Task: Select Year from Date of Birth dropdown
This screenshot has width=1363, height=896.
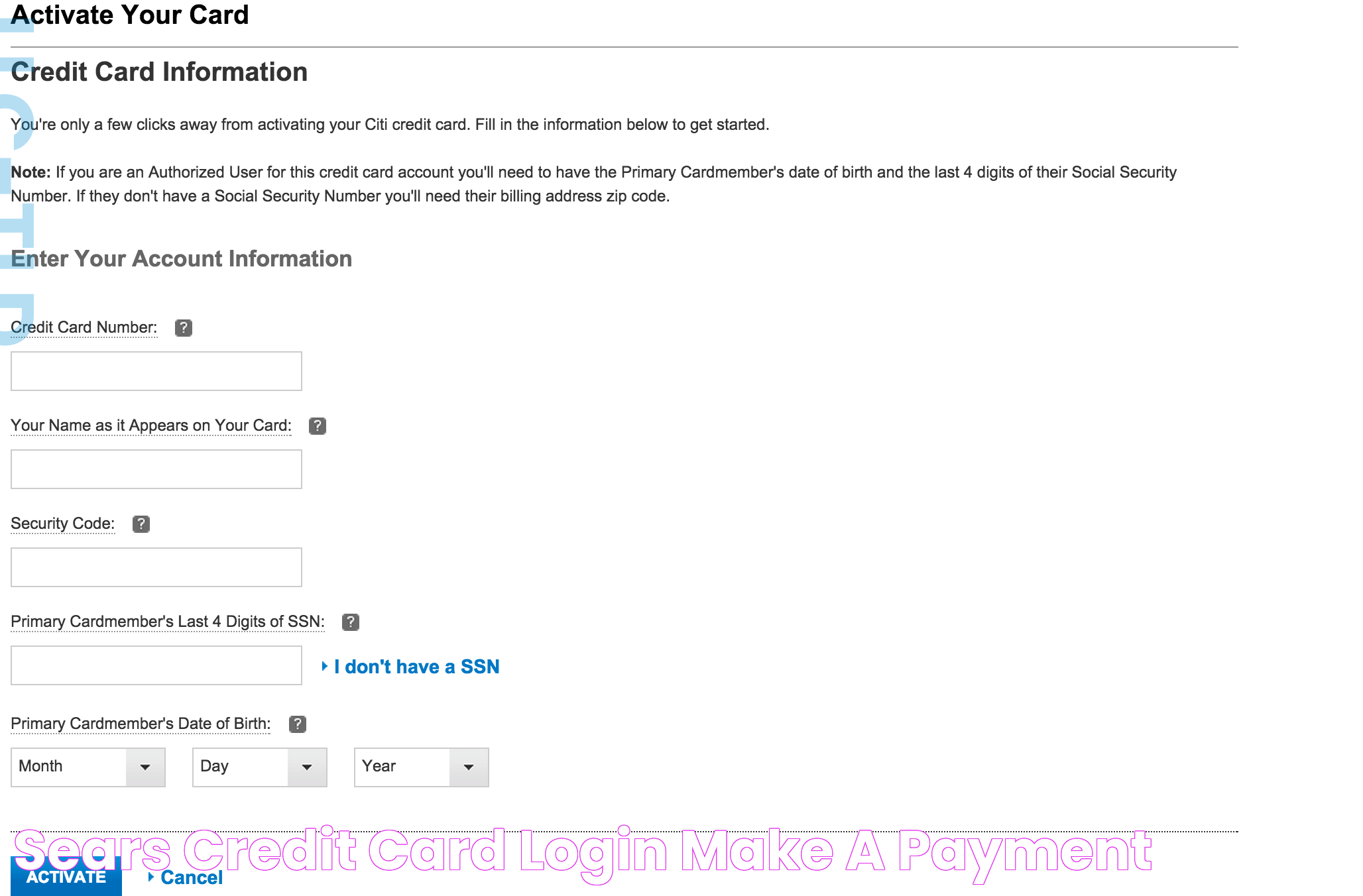Action: (419, 765)
